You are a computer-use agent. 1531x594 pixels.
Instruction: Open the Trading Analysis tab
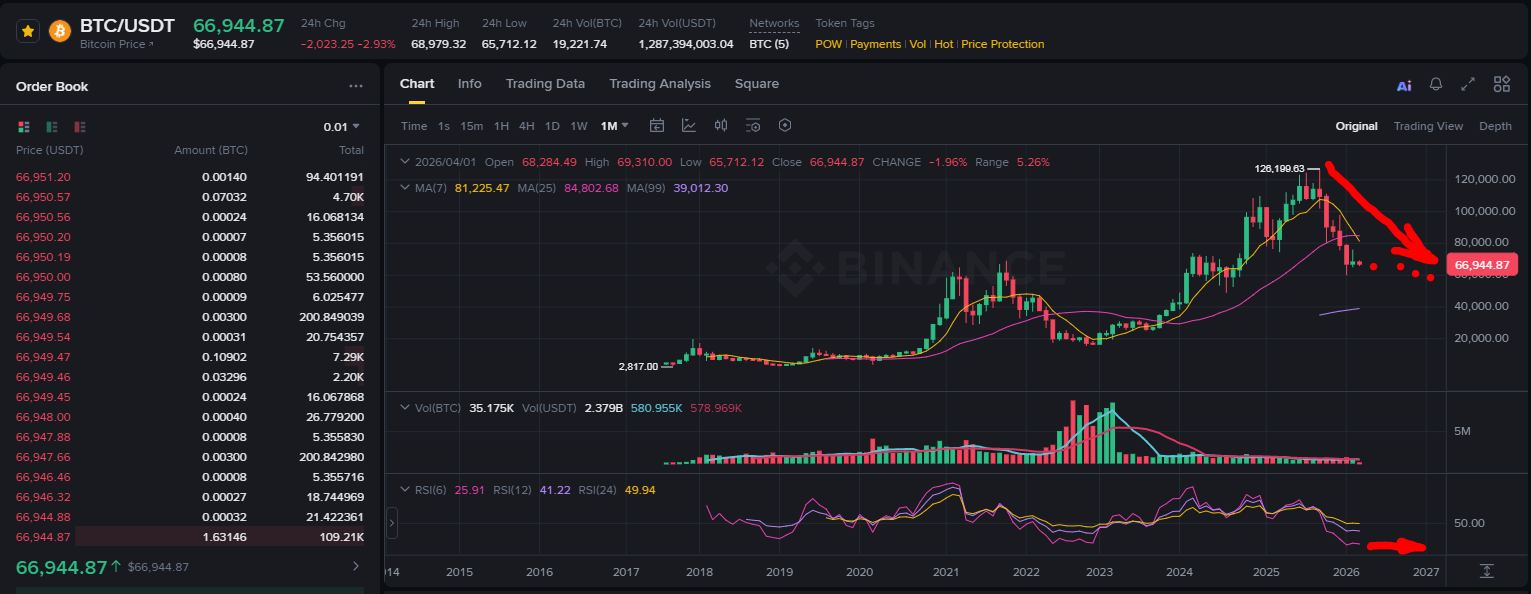[x=660, y=84]
